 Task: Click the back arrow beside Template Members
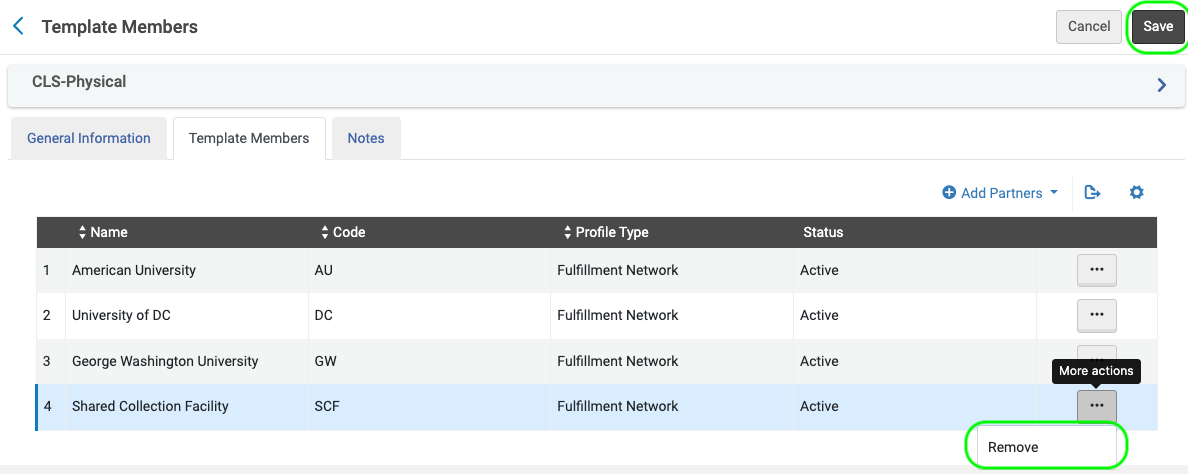18,27
